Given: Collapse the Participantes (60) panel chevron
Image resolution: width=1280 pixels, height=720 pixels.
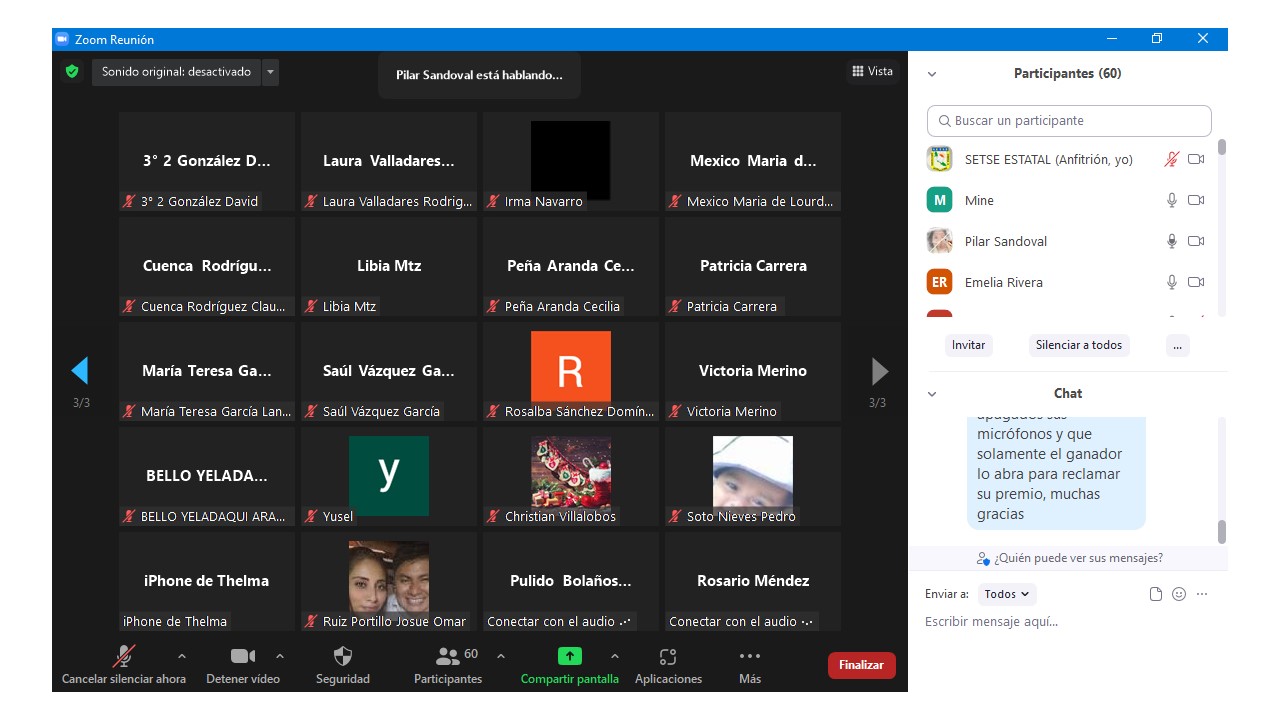Looking at the screenshot, I should [x=932, y=74].
